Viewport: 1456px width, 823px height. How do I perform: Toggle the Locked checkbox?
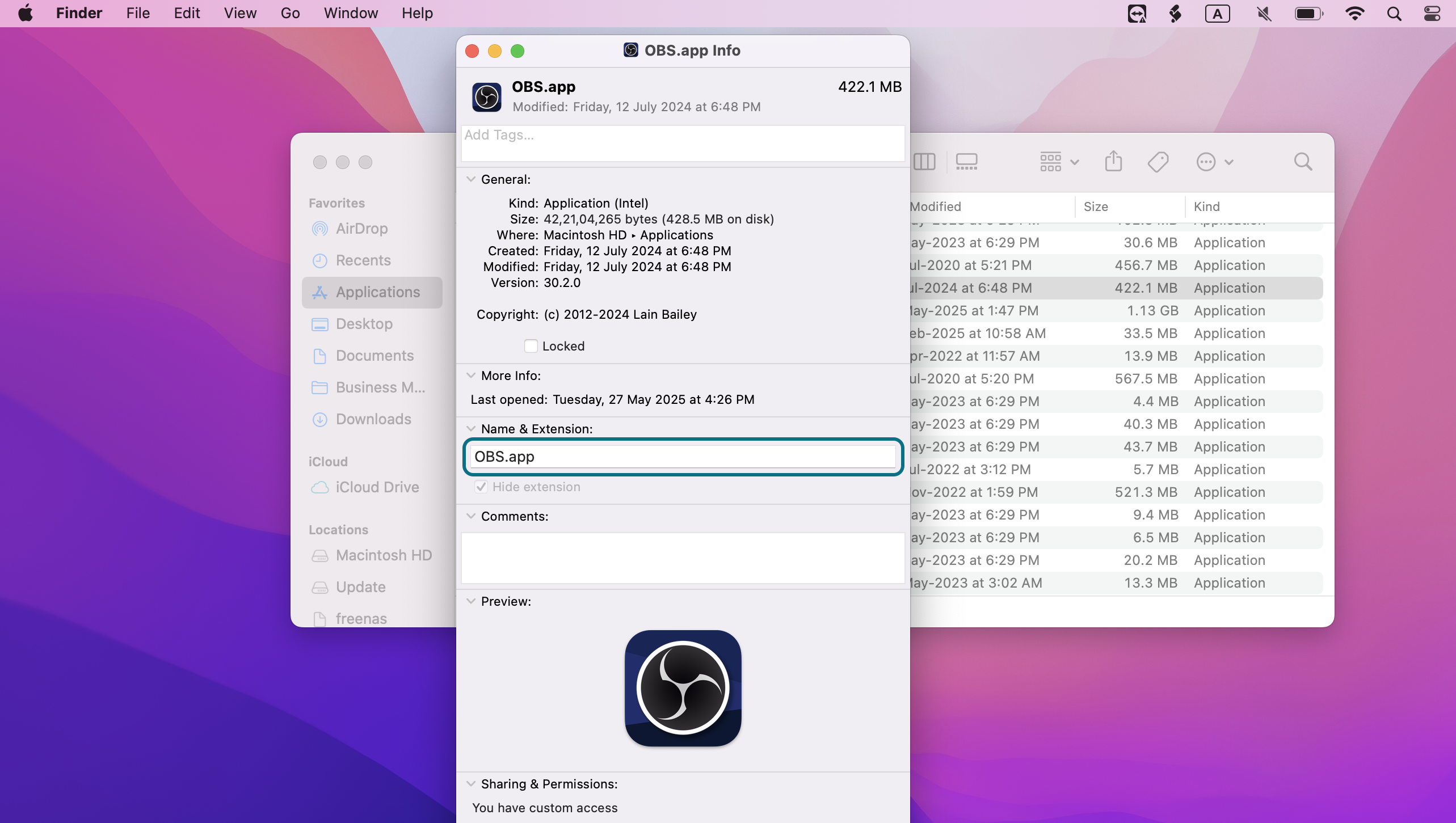[531, 346]
